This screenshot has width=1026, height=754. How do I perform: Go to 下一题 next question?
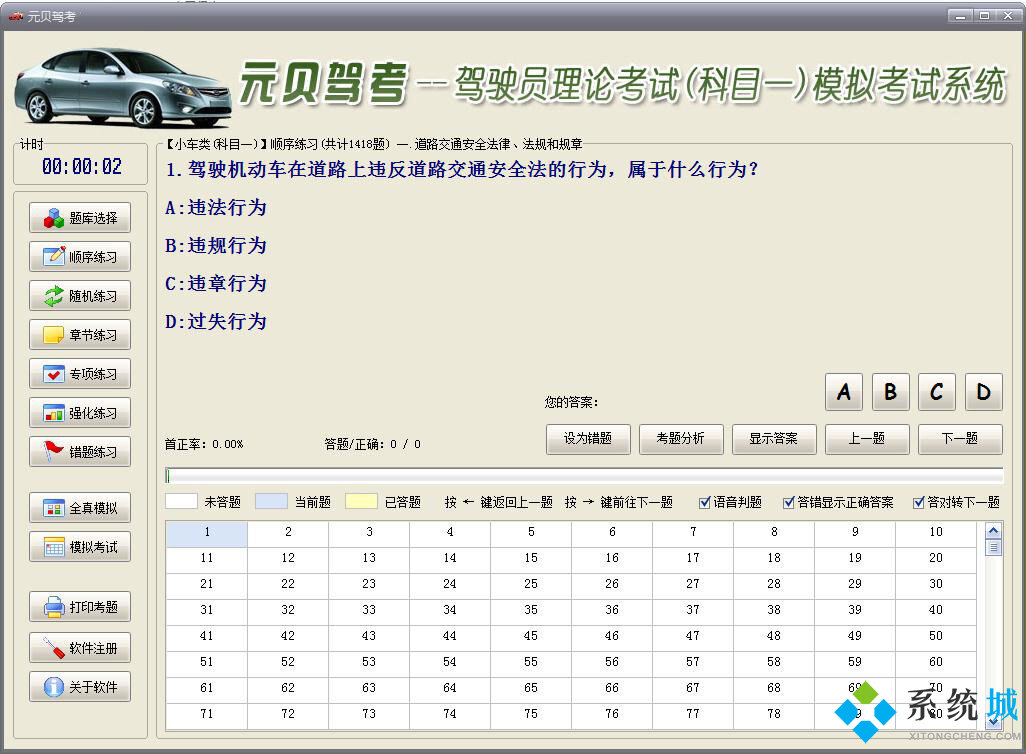[x=960, y=439]
